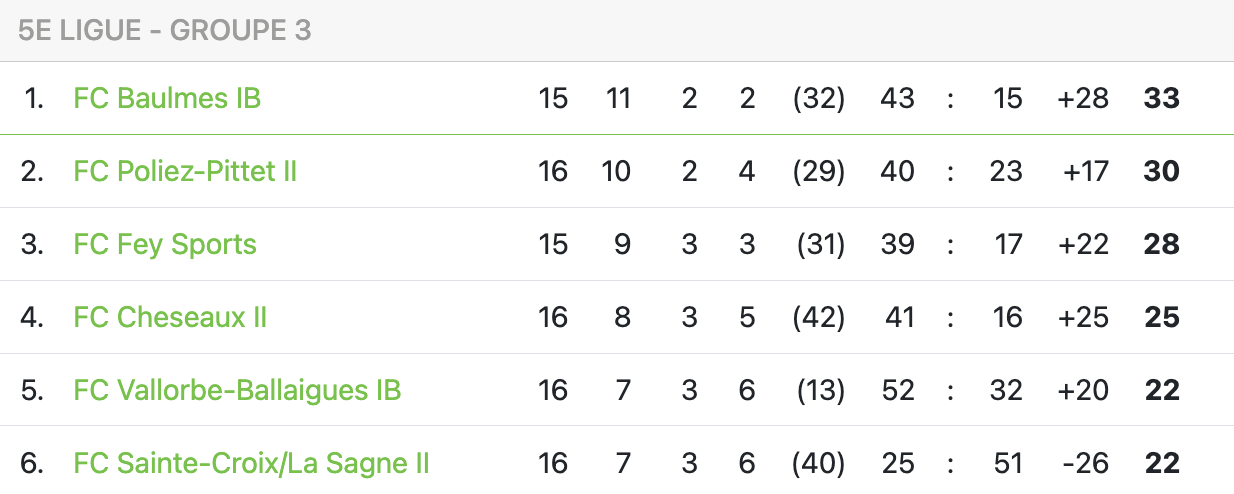
Task: Click the +28 goal difference value
Action: coord(1083,98)
